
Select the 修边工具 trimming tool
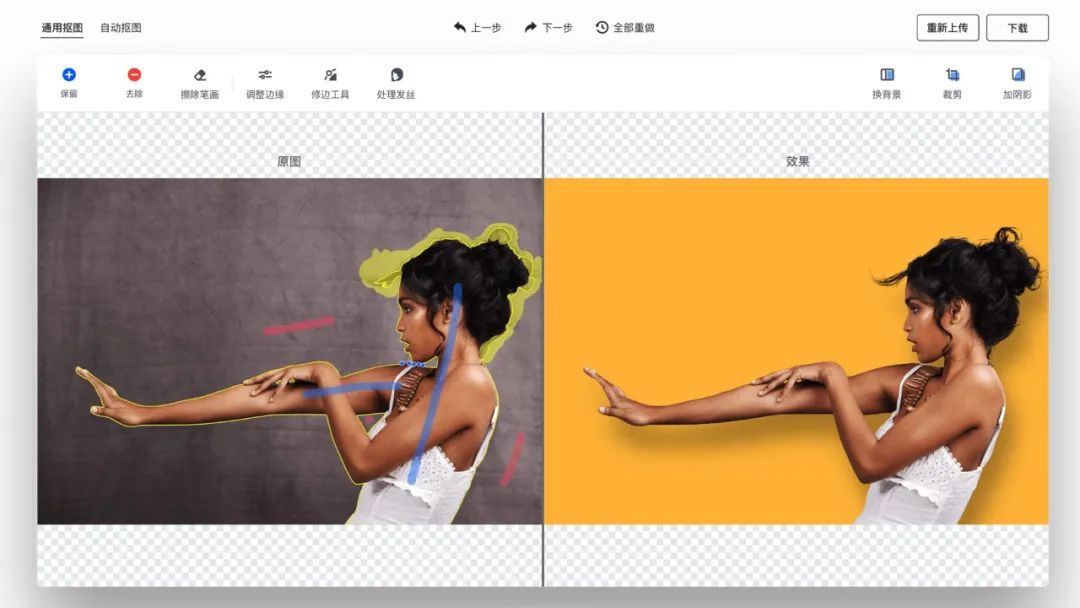[x=330, y=83]
